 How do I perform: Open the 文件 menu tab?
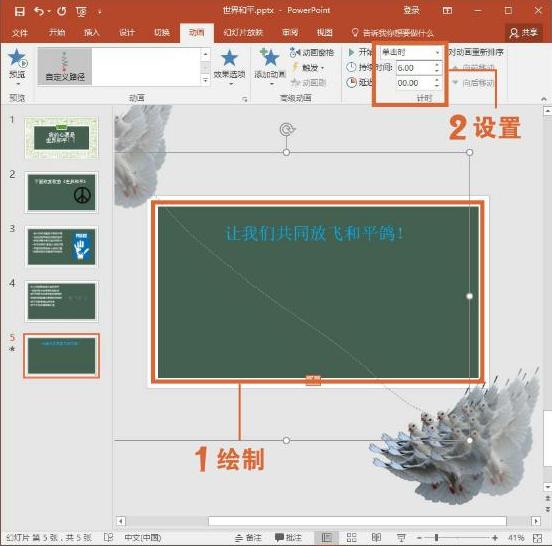click(20, 33)
